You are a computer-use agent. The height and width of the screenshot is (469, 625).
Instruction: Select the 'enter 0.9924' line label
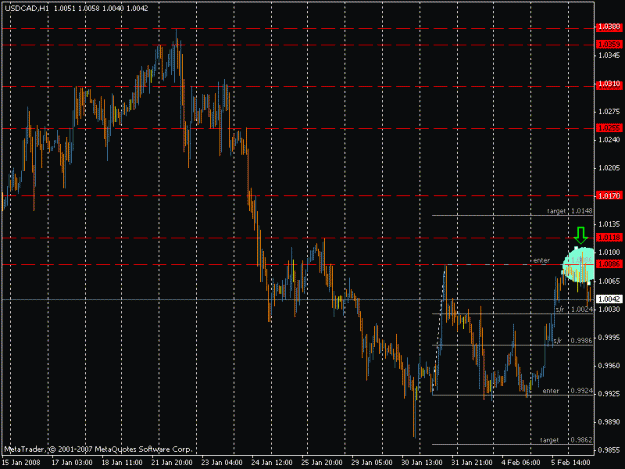point(568,391)
